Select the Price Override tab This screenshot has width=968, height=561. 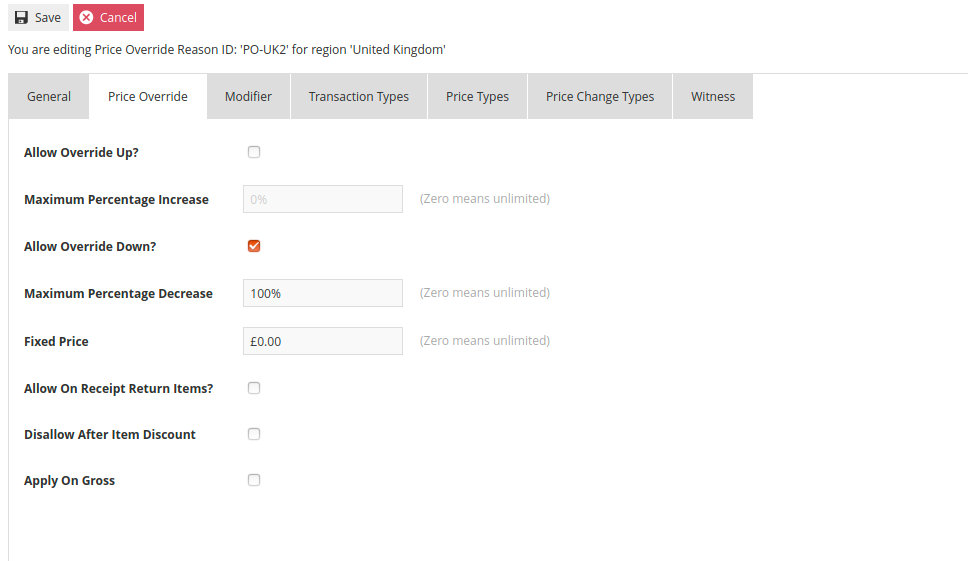pos(148,96)
